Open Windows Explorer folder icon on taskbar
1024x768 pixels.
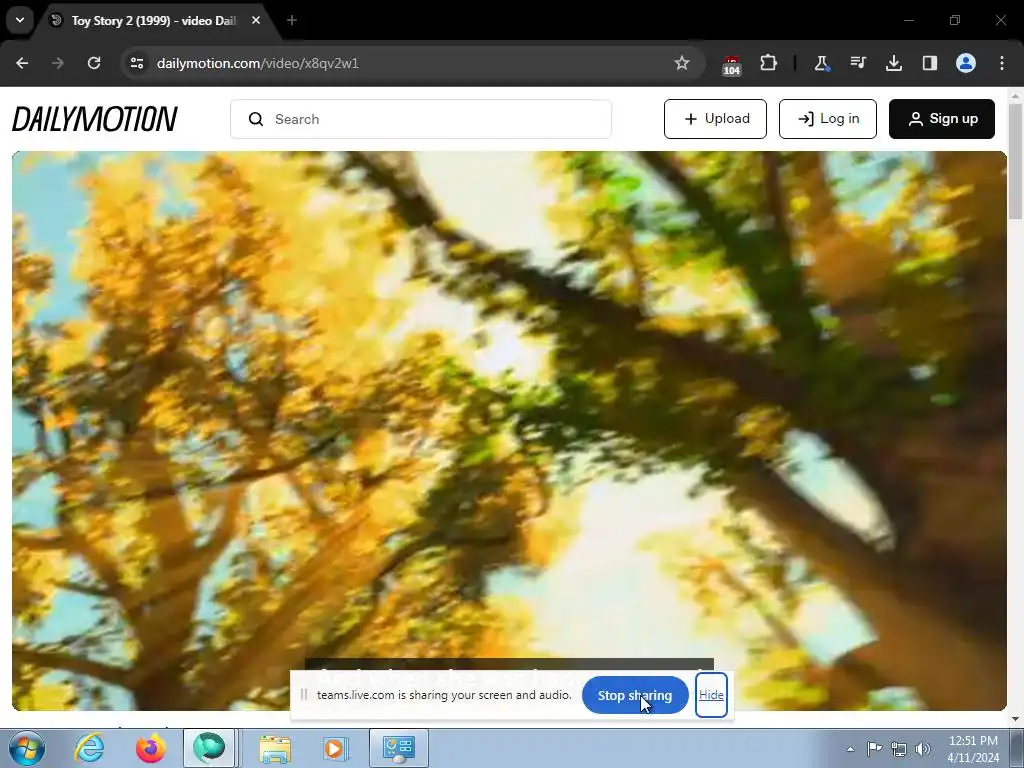click(x=275, y=749)
